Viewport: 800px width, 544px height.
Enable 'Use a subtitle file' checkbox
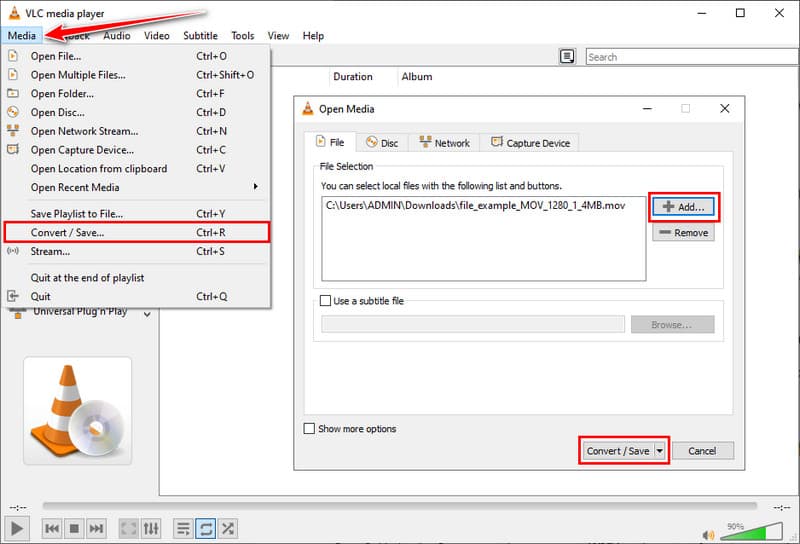click(x=325, y=300)
